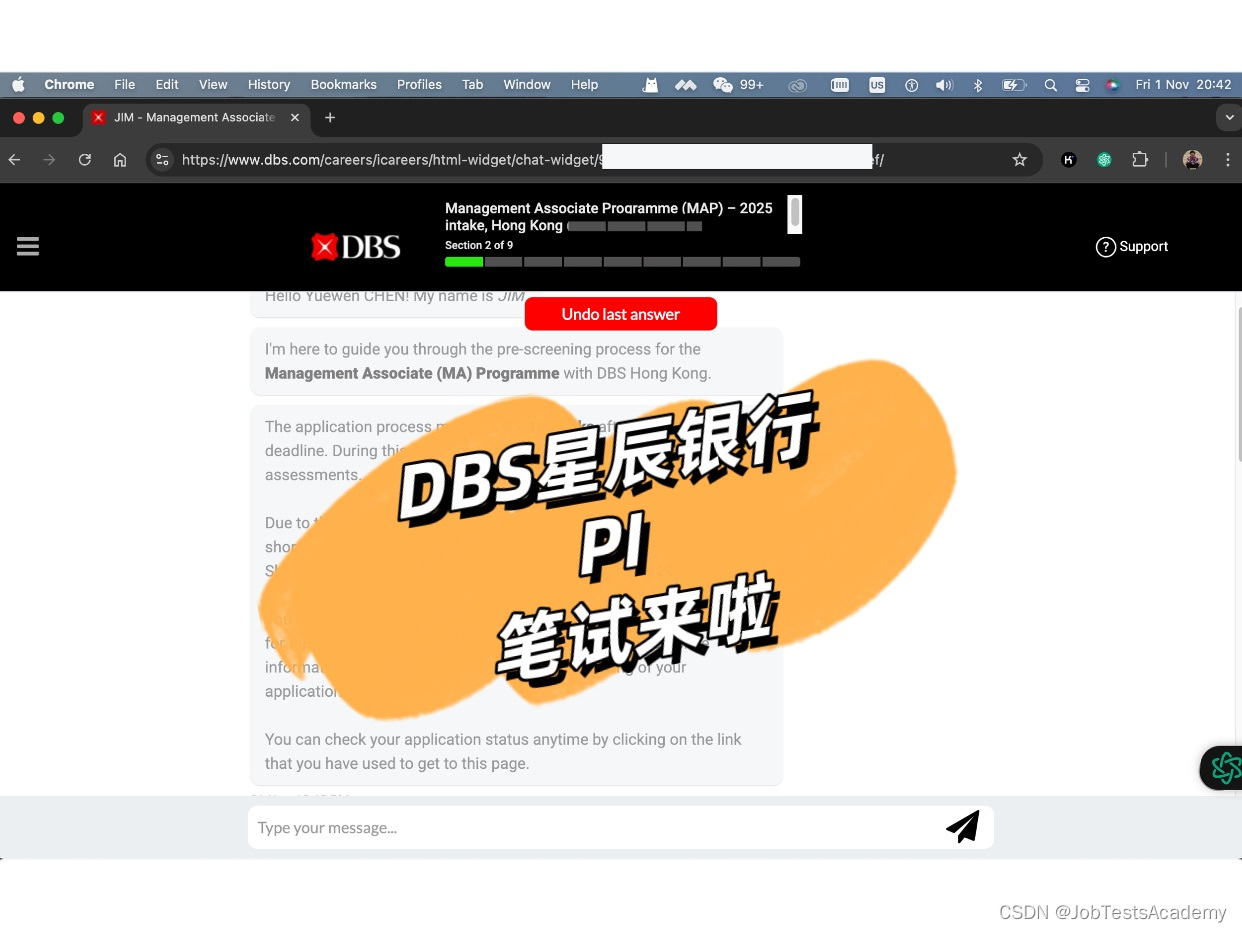Open the Profiles menu
This screenshot has height=932, width=1242.
click(419, 85)
